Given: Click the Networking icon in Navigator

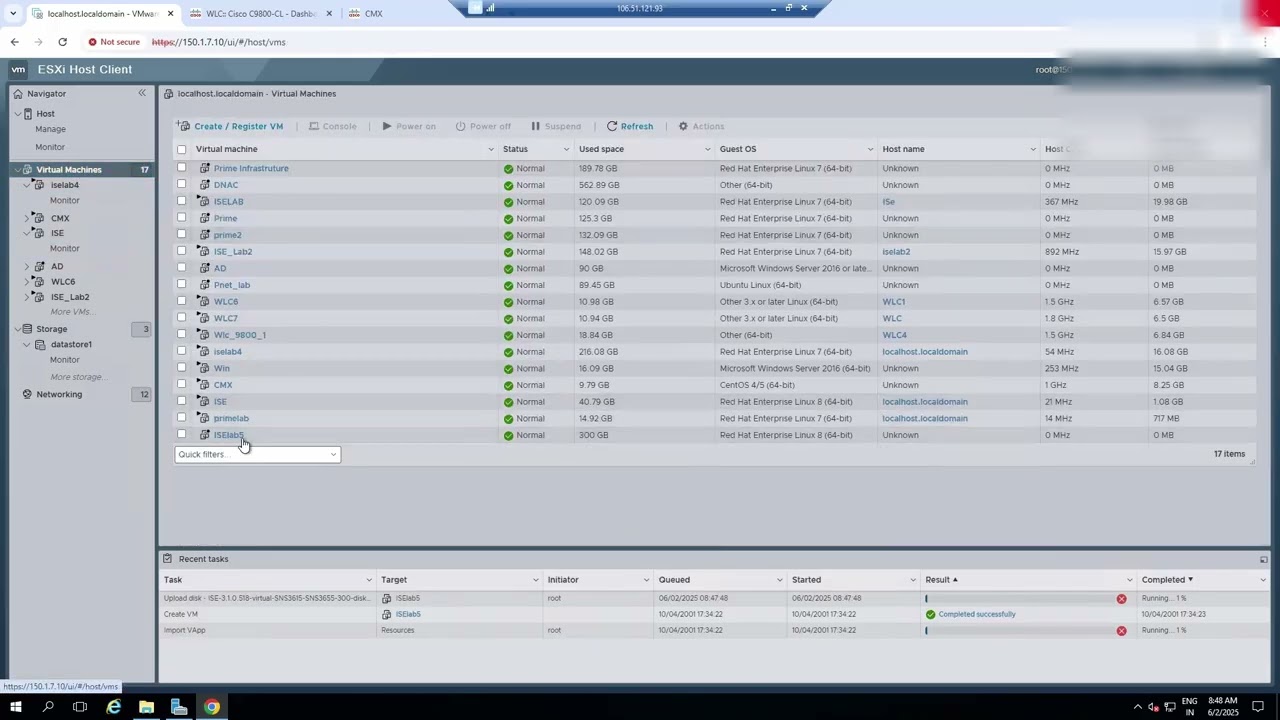Looking at the screenshot, I should [x=27, y=394].
